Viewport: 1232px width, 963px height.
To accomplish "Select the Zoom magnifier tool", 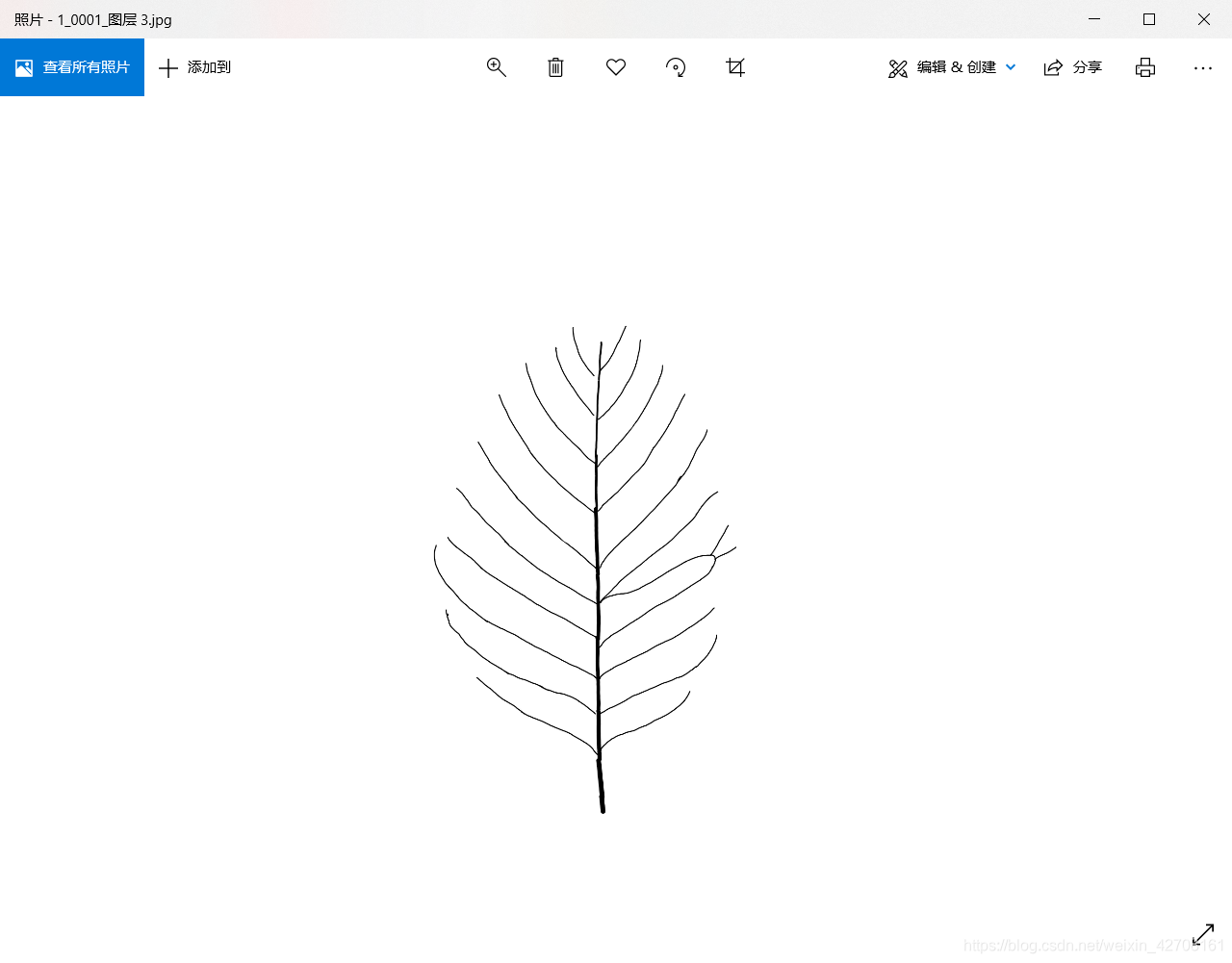I will coord(497,67).
